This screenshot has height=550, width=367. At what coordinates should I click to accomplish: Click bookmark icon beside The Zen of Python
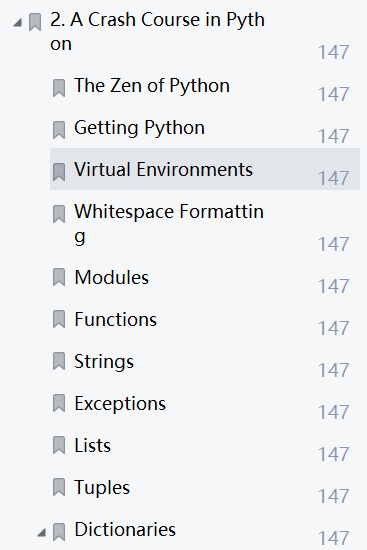(x=59, y=88)
